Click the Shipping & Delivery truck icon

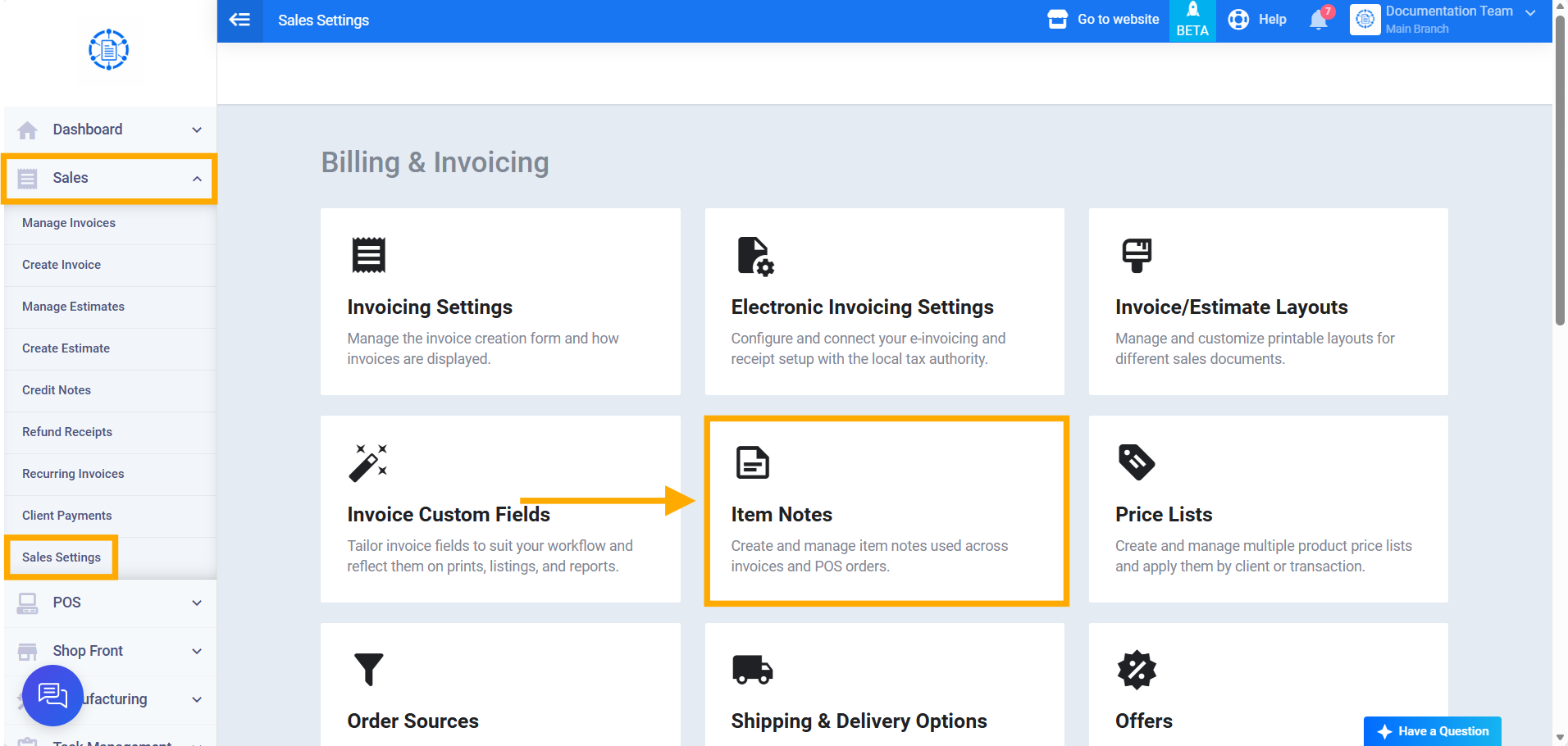point(752,669)
